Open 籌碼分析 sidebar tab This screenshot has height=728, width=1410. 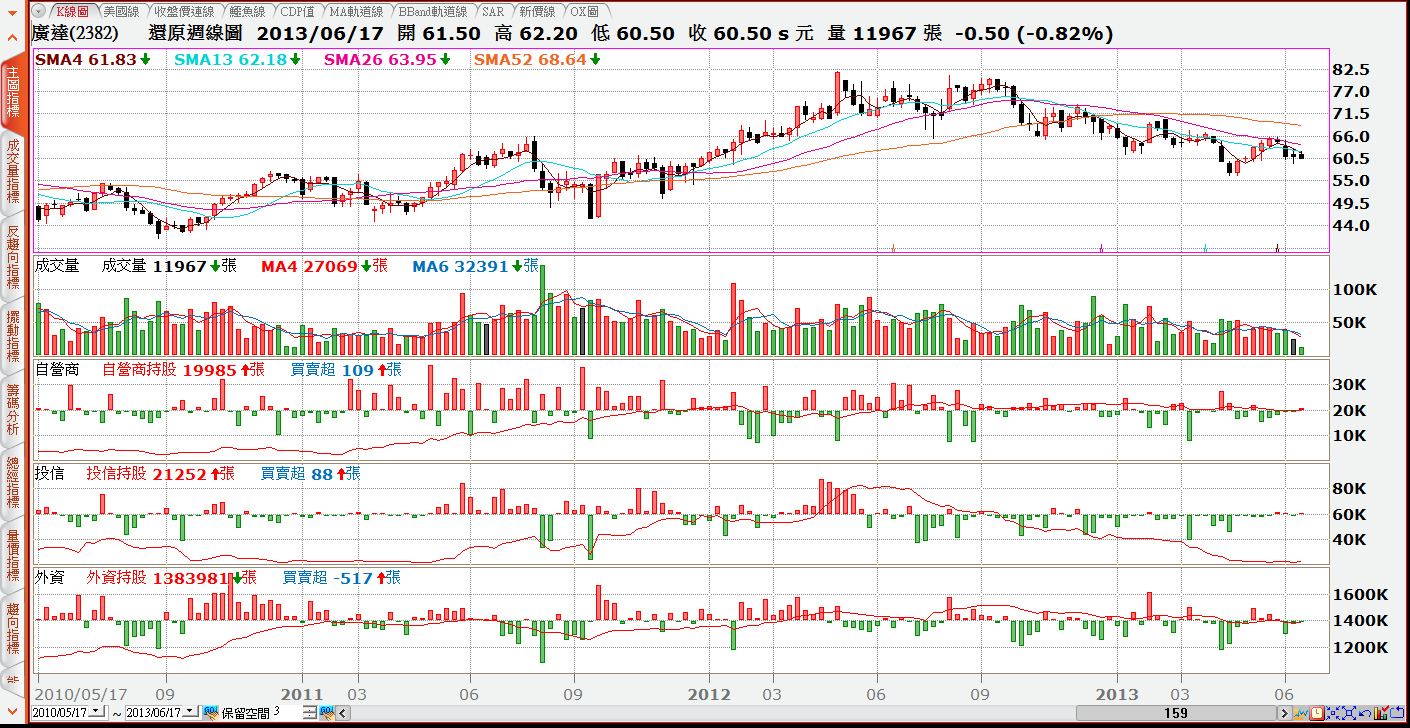click(x=12, y=408)
